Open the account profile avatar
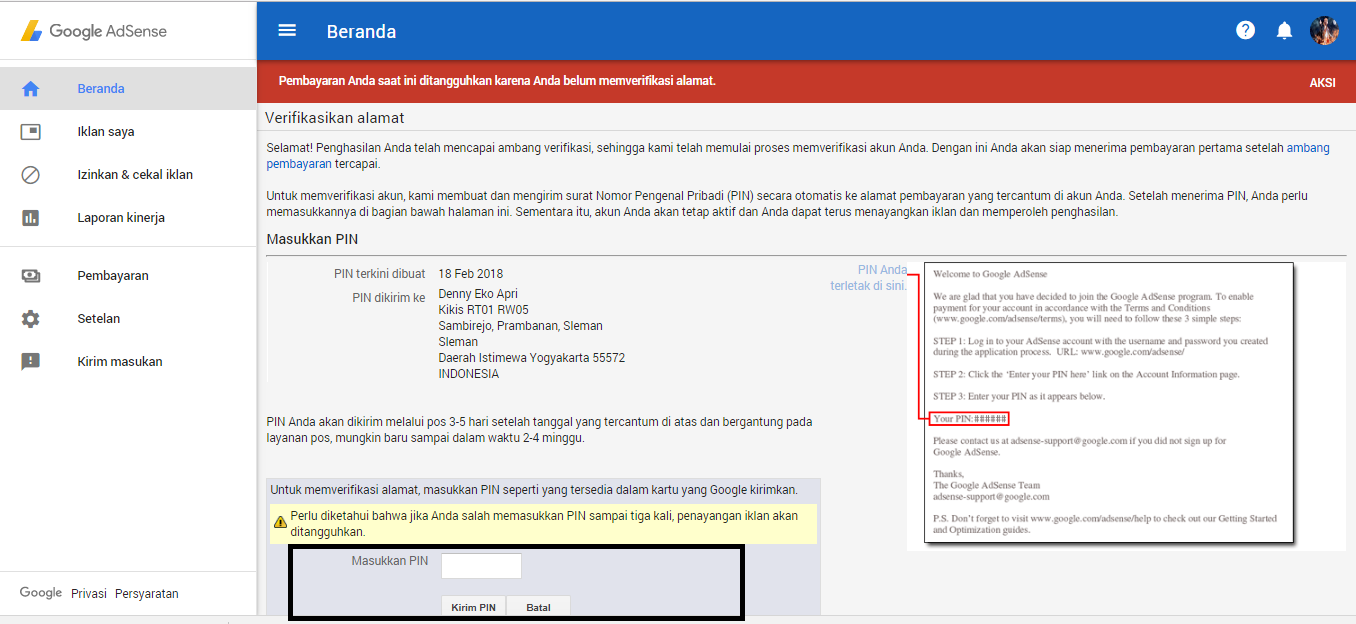Viewport: 1356px width, 624px height. click(x=1324, y=30)
